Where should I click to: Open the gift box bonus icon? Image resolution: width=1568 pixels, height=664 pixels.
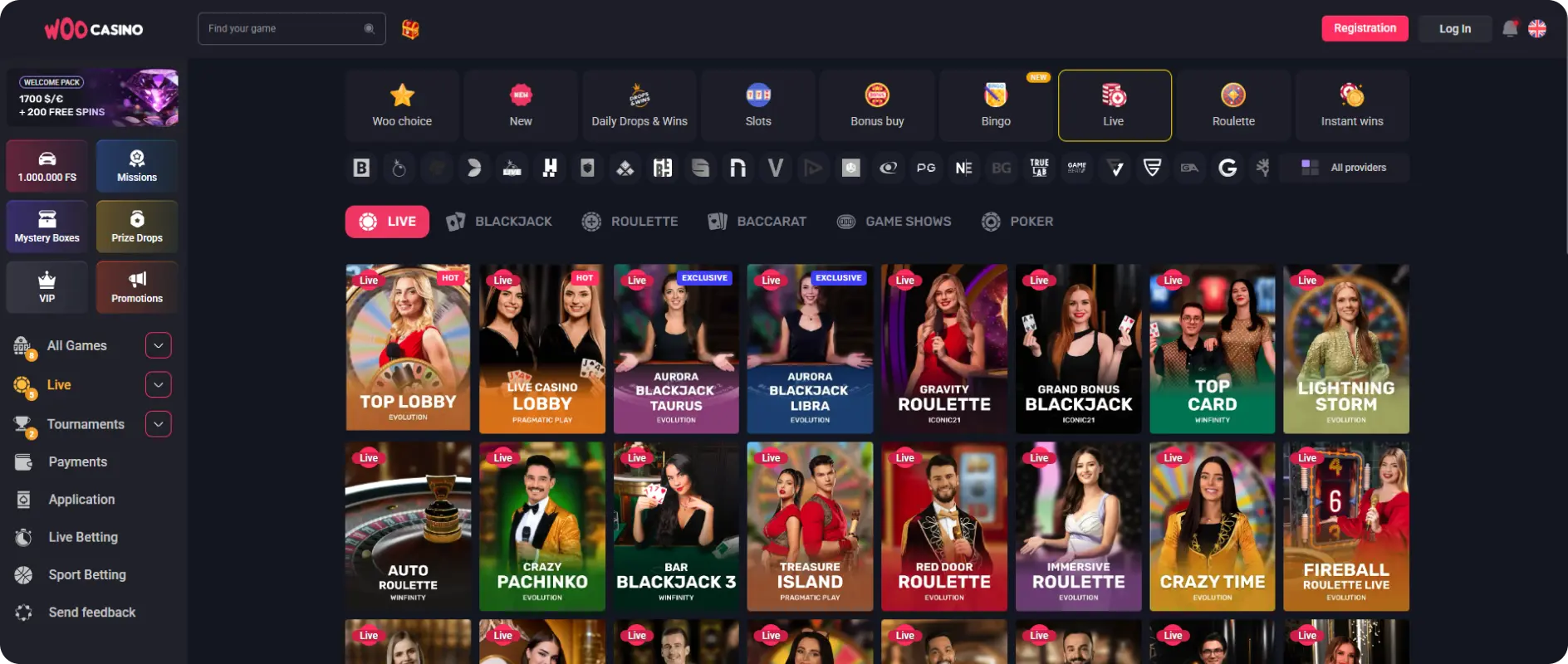point(410,29)
